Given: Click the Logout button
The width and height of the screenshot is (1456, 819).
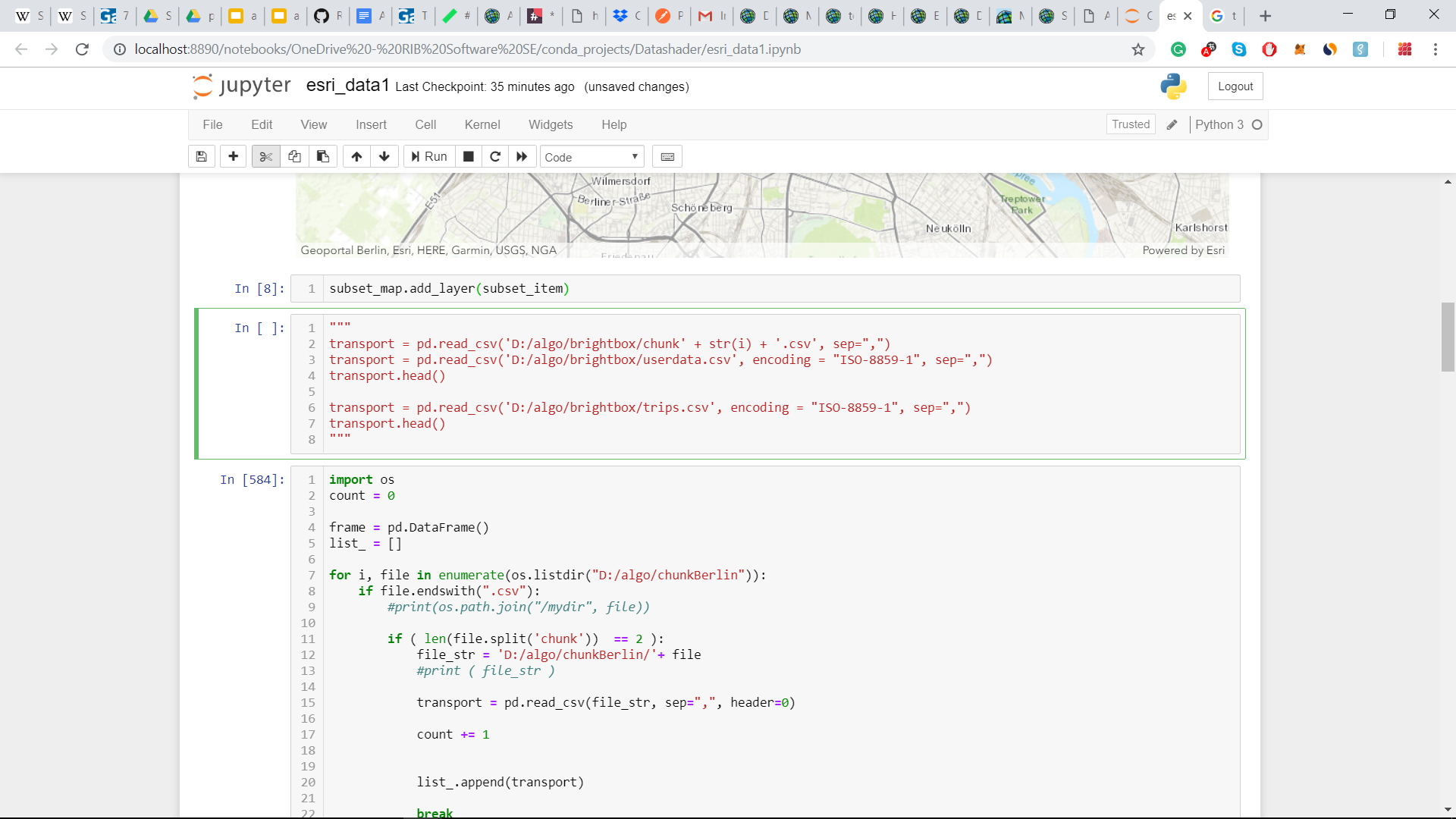Looking at the screenshot, I should (1235, 86).
